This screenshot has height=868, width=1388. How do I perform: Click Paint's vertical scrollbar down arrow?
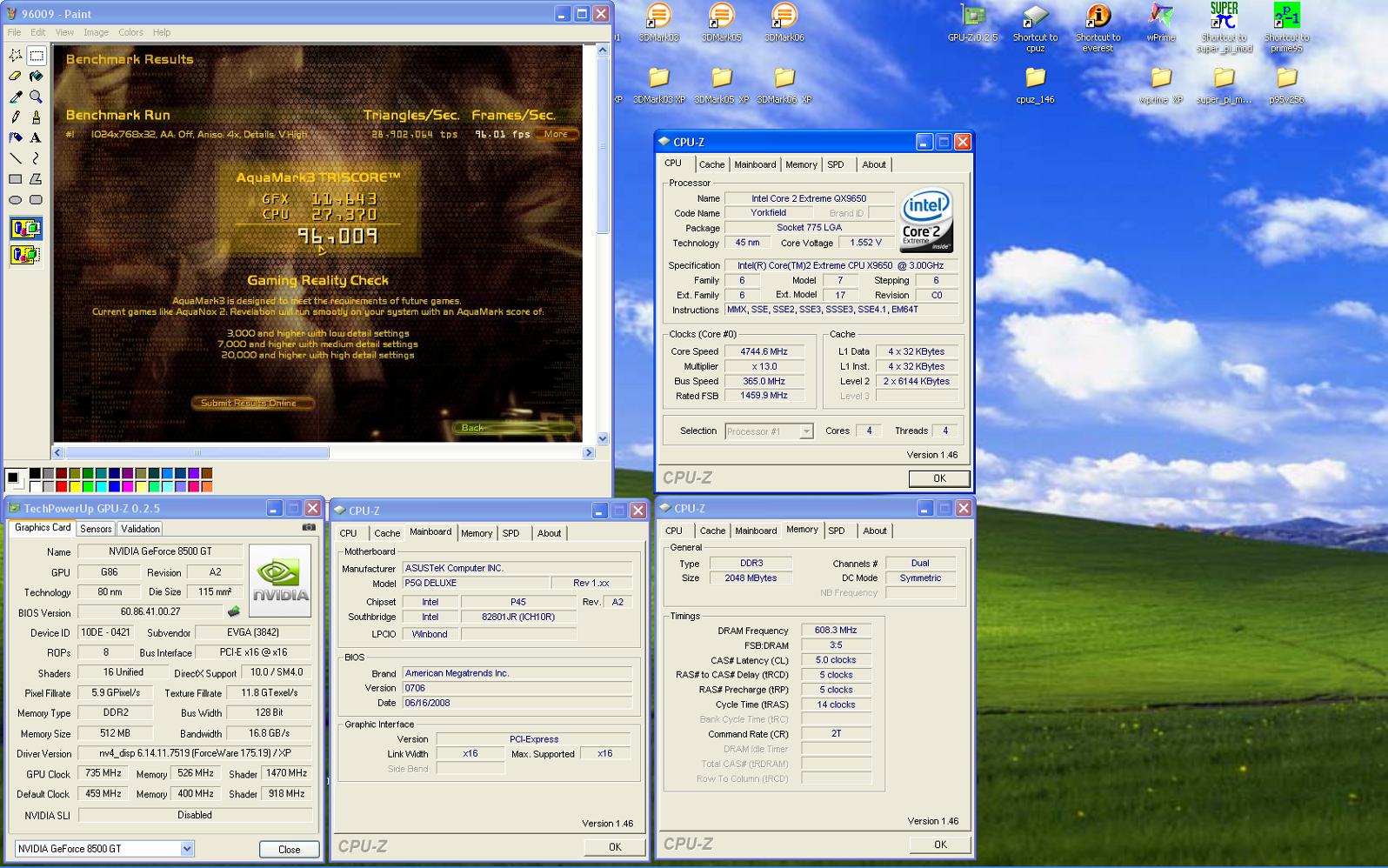(603, 438)
